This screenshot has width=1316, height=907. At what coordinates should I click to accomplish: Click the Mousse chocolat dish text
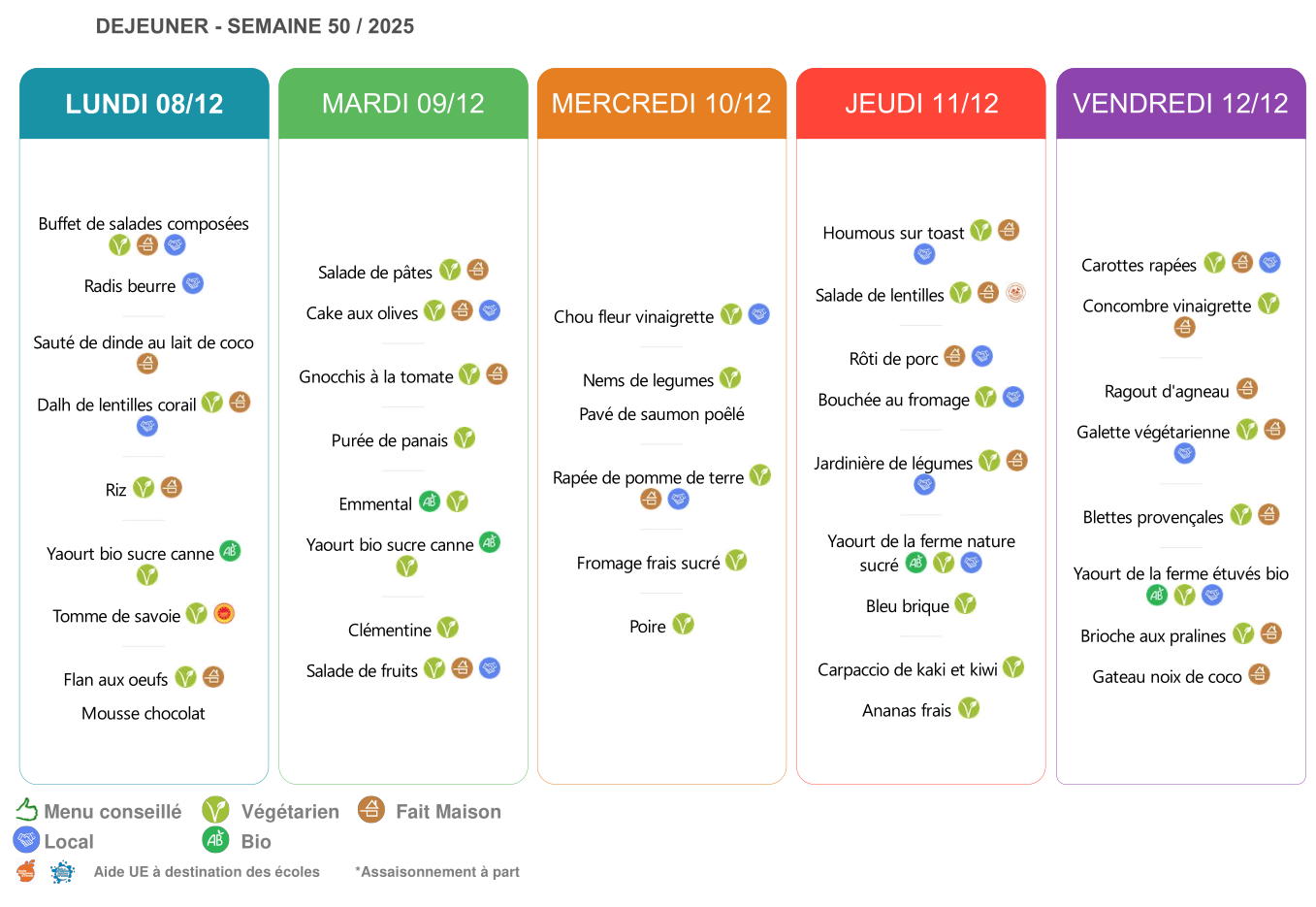pyautogui.click(x=144, y=714)
